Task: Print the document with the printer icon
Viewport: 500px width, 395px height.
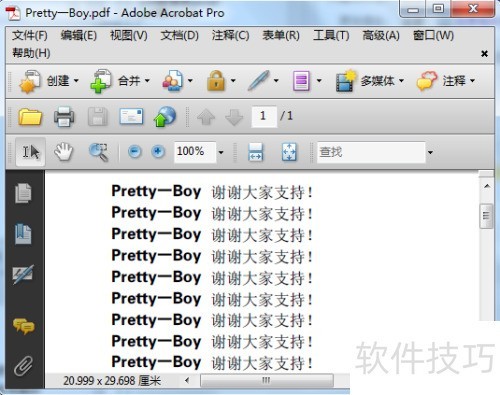Action: coord(64,117)
